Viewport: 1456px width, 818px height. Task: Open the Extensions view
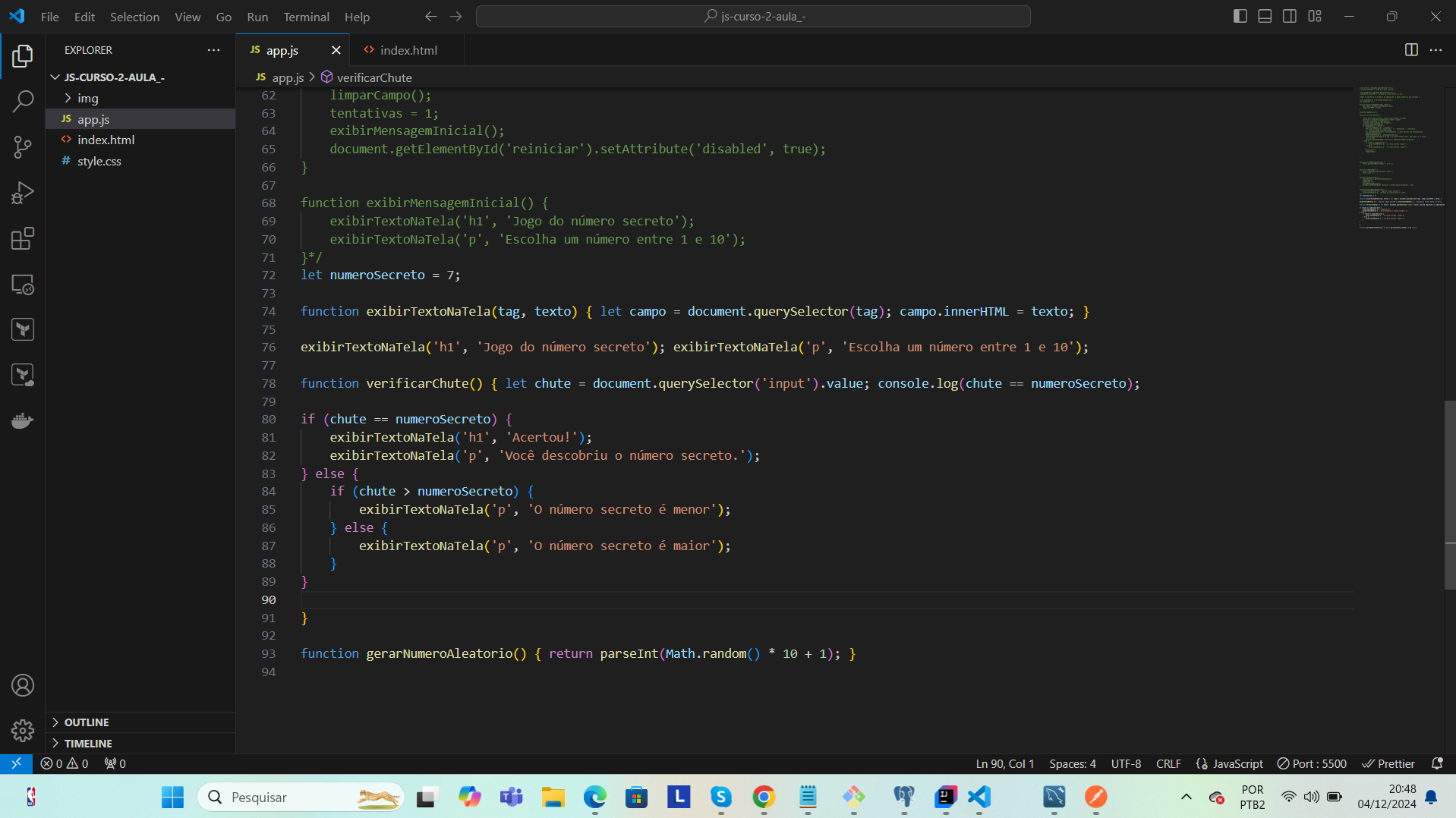click(23, 238)
